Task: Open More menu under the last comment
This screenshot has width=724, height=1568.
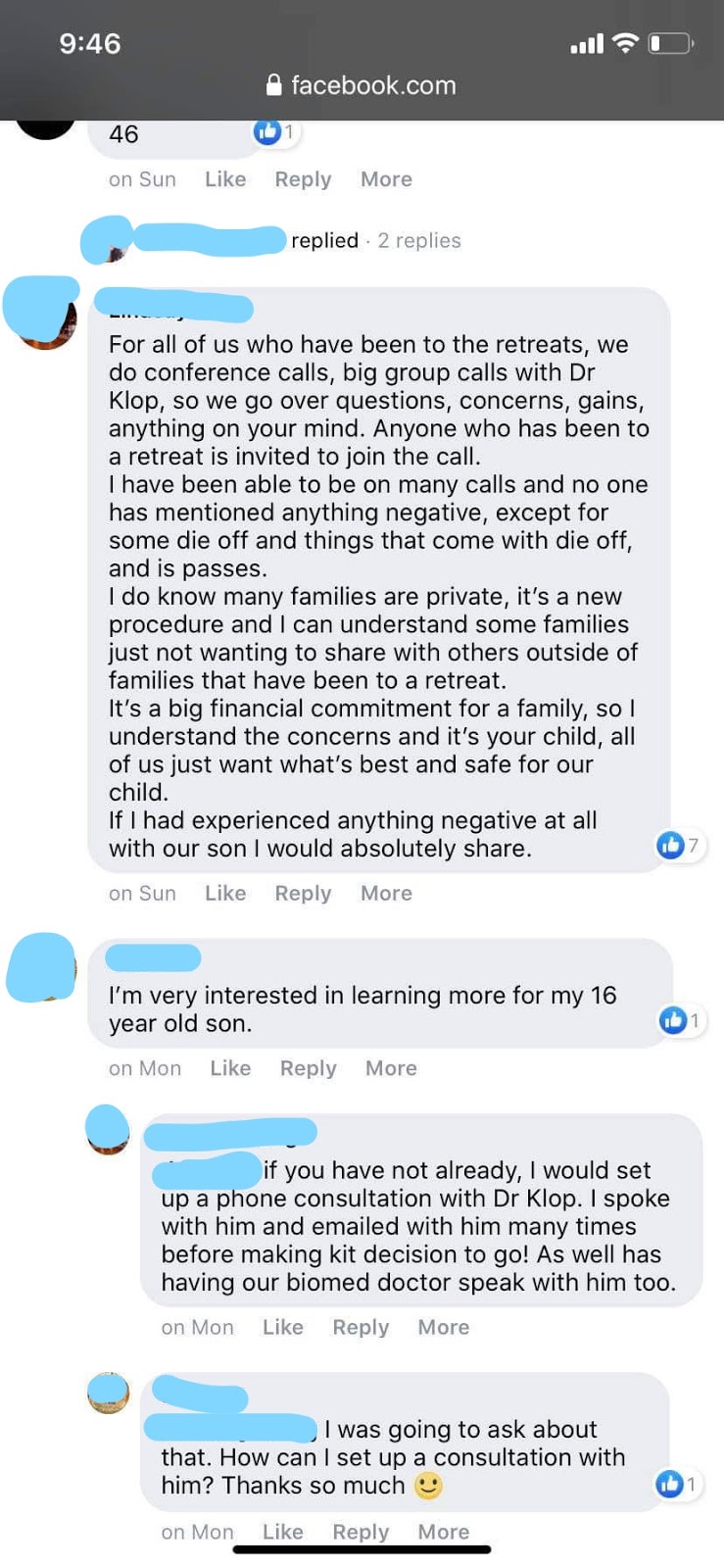Action: pyautogui.click(x=443, y=1531)
